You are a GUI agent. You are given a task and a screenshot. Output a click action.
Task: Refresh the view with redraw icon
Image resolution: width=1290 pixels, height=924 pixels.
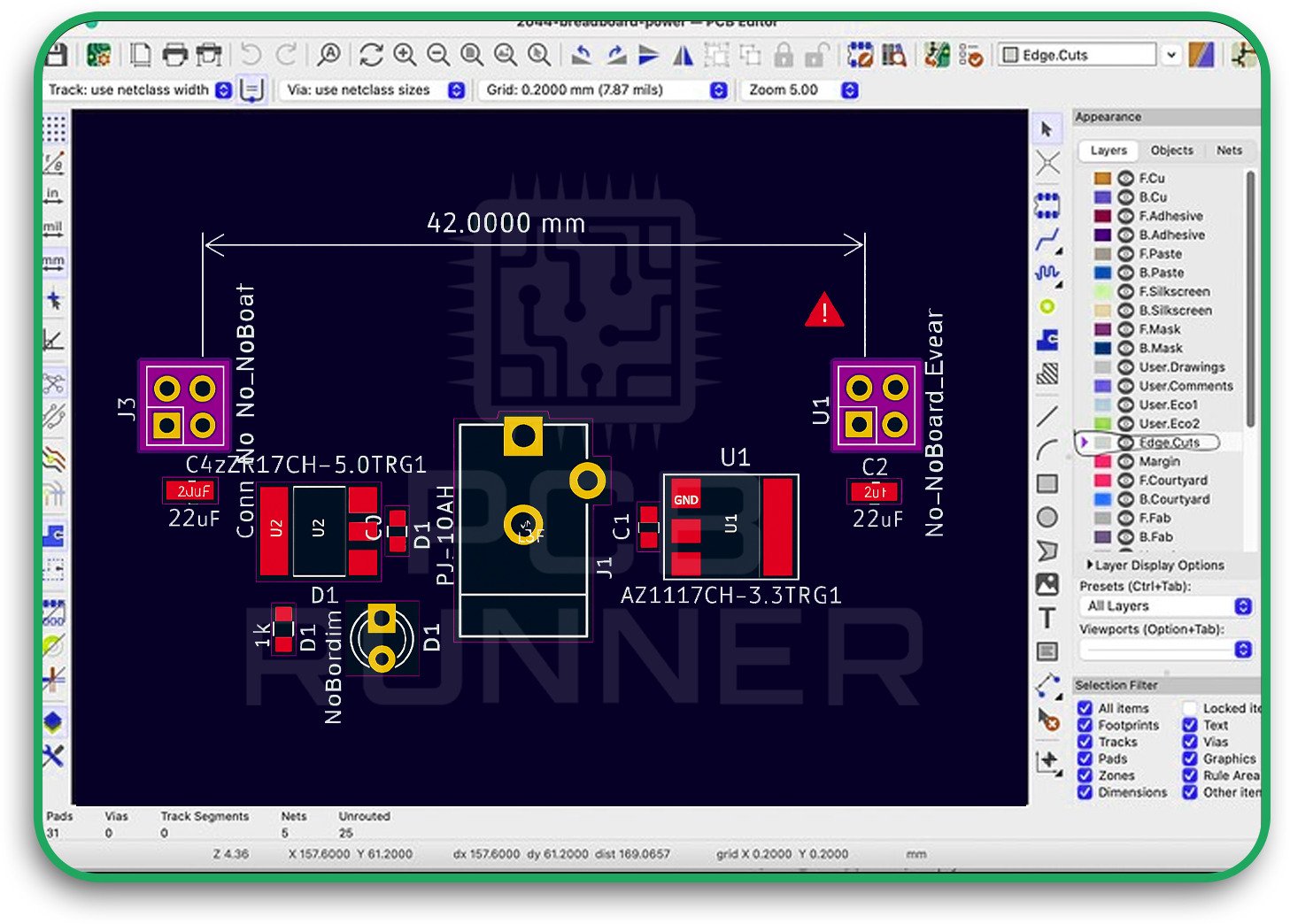[371, 55]
